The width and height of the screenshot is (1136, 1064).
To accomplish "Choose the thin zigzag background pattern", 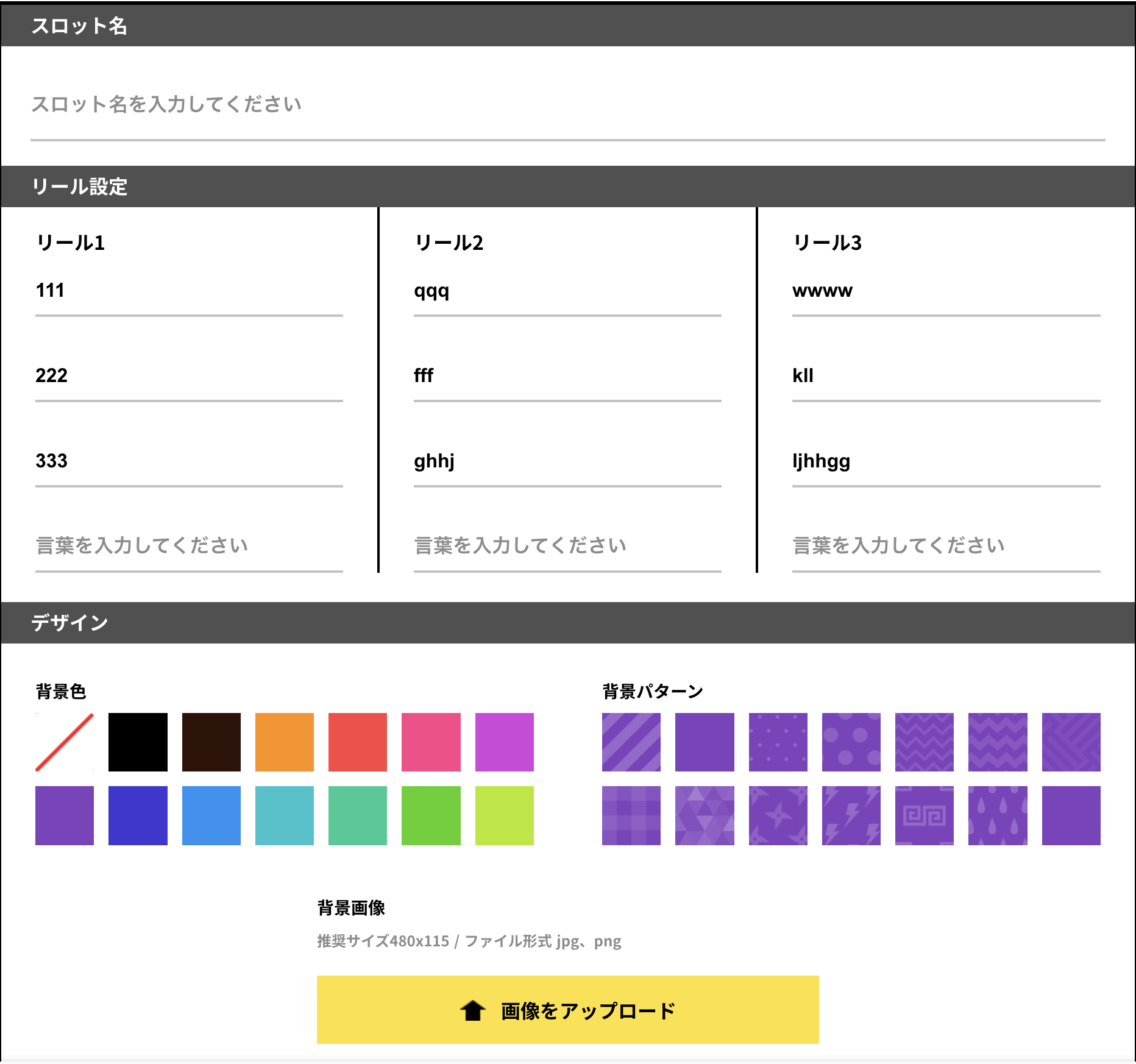I will coord(925,742).
